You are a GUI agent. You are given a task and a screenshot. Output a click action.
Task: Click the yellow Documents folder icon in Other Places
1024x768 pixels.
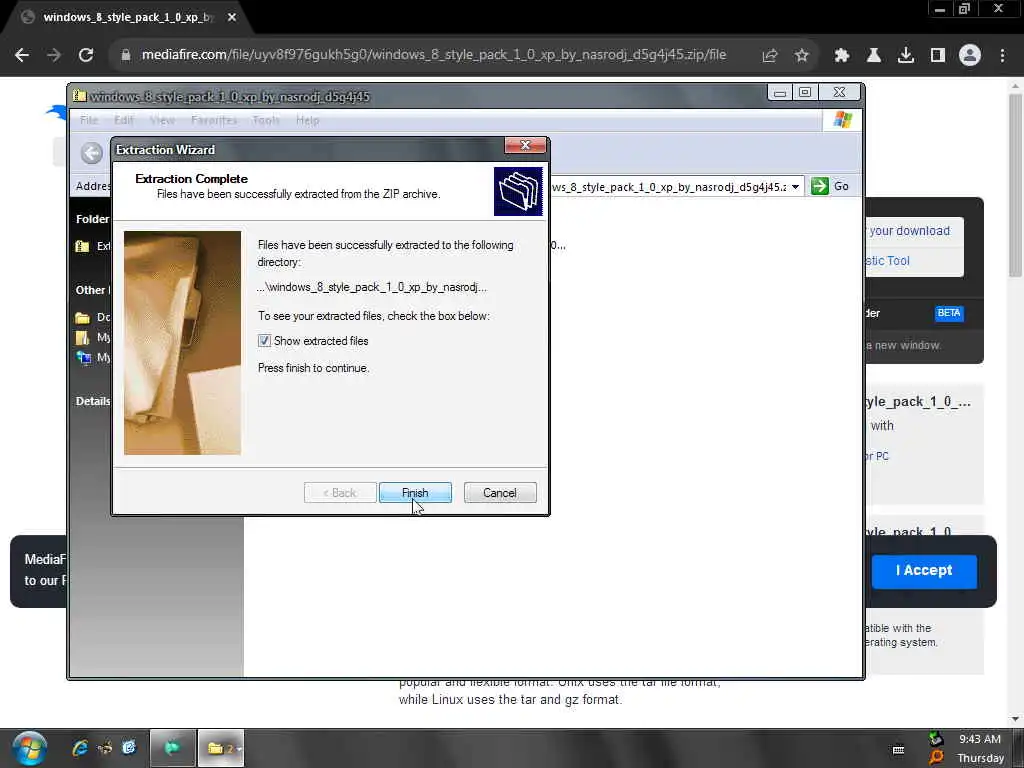pyautogui.click(x=82, y=317)
